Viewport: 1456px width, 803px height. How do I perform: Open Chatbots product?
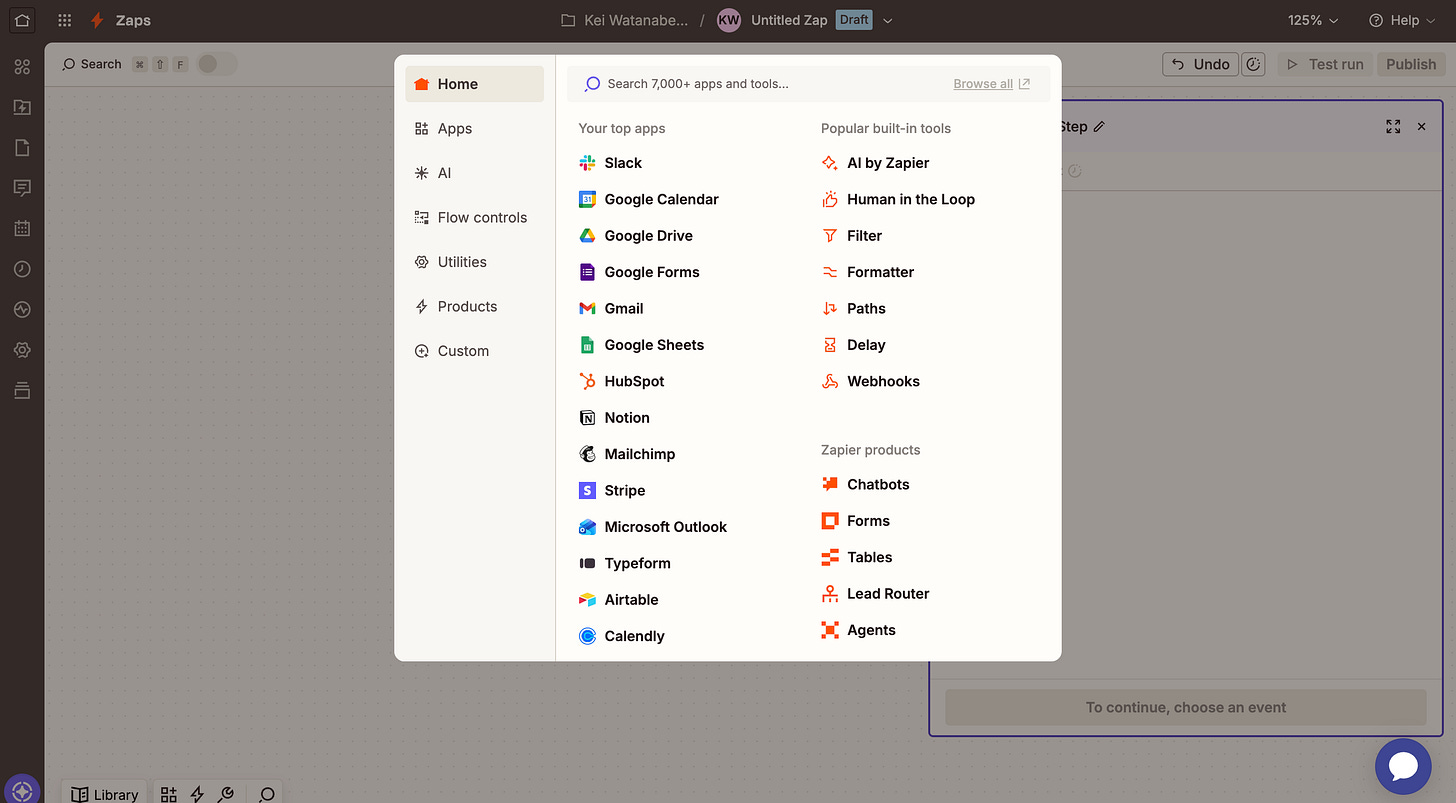(865, 484)
